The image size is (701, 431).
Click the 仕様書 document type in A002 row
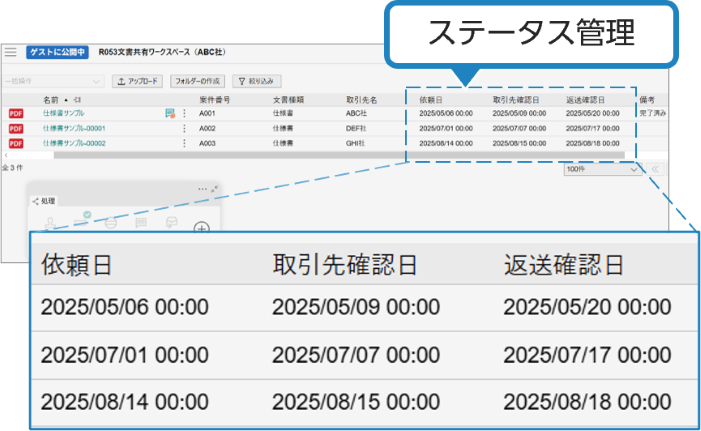(283, 129)
